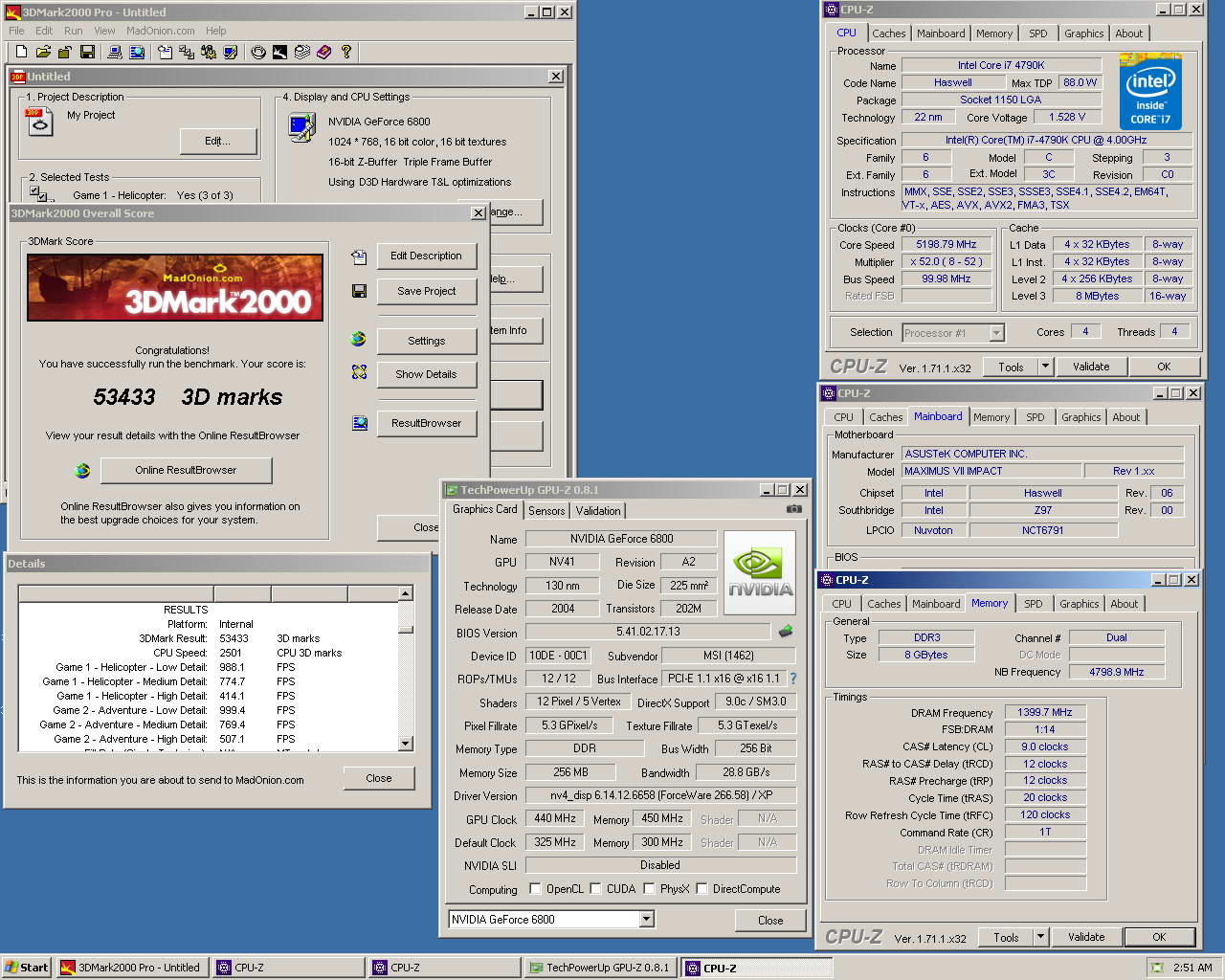The height and width of the screenshot is (980, 1225).
Task: Click the Show Details button
Action: click(426, 374)
